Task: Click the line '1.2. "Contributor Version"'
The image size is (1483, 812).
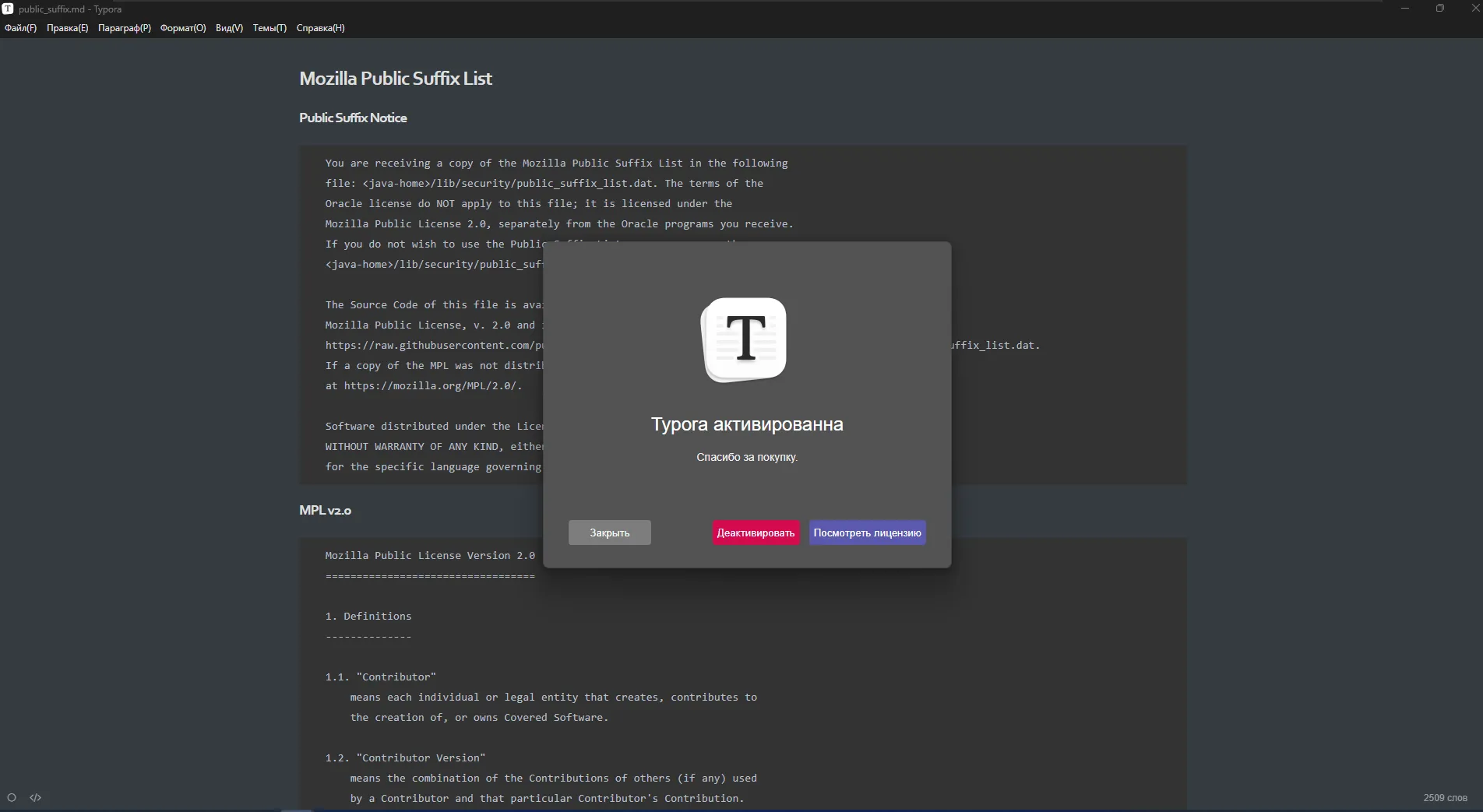Action: point(405,758)
